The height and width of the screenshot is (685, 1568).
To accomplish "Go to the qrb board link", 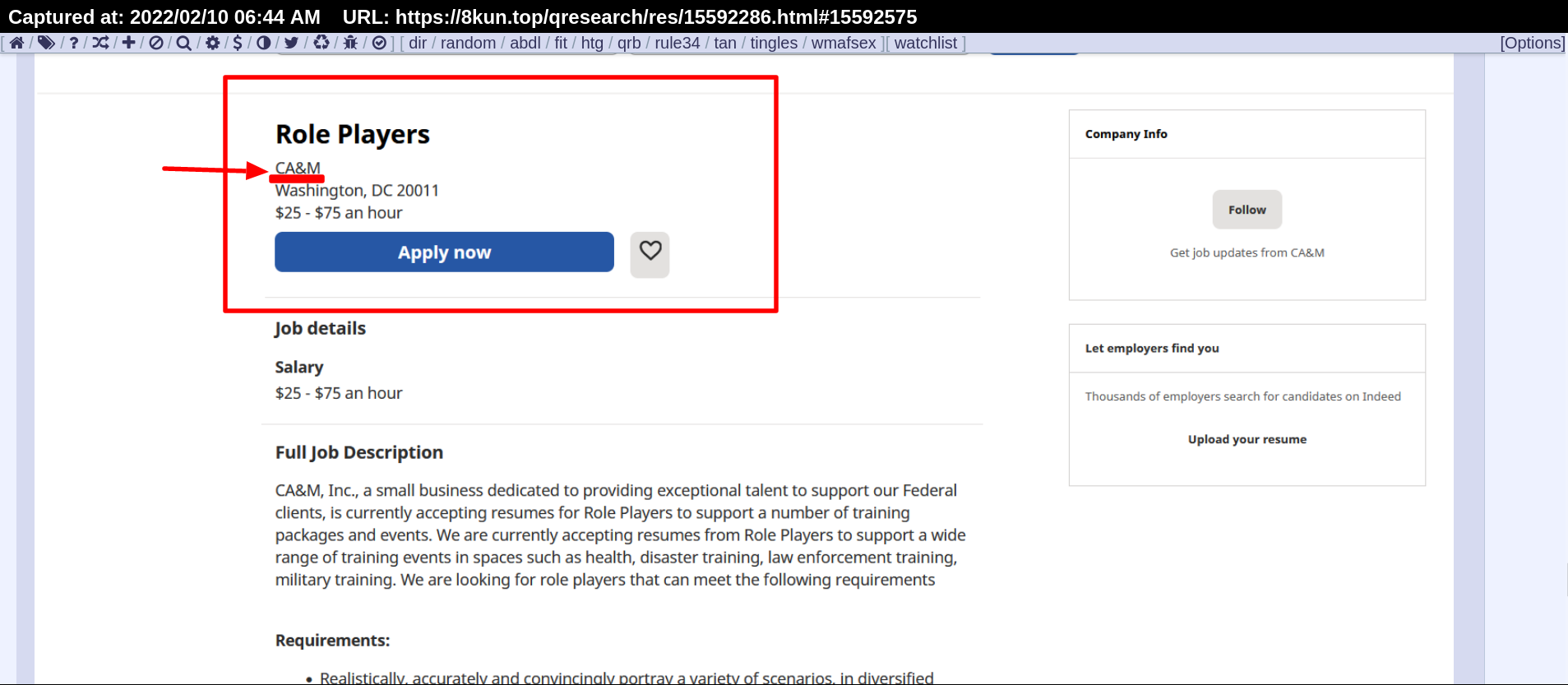I will point(629,43).
